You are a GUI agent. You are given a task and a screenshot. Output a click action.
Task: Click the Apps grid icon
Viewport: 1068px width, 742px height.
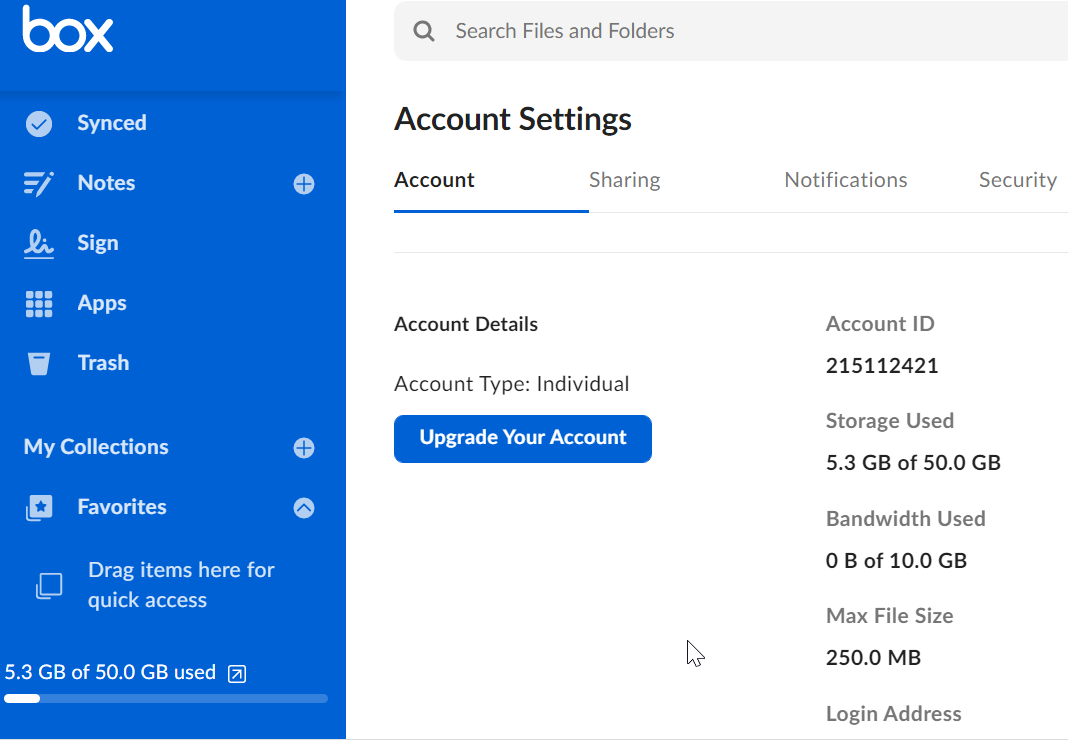(39, 304)
